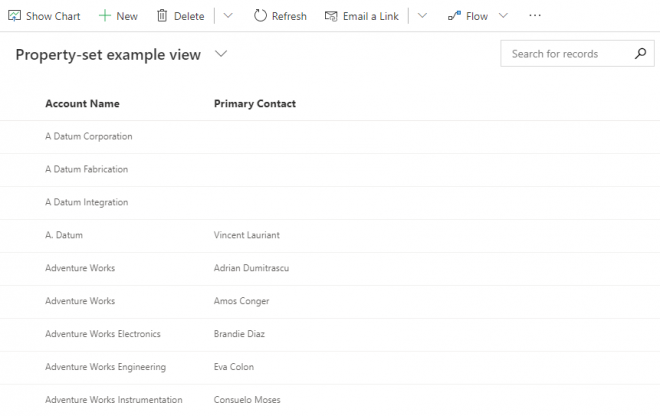Click the New plus icon

[x=104, y=16]
